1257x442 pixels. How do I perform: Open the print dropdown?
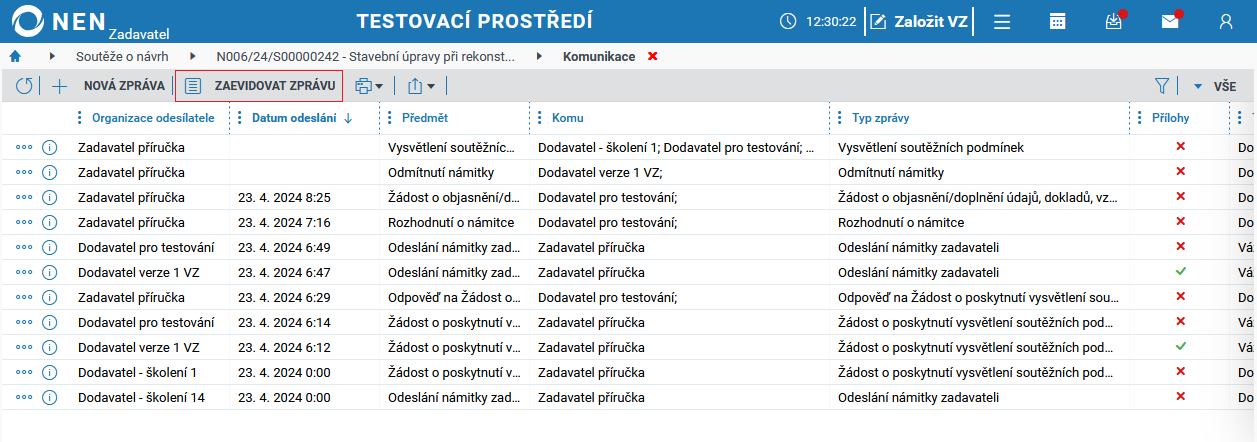point(369,86)
